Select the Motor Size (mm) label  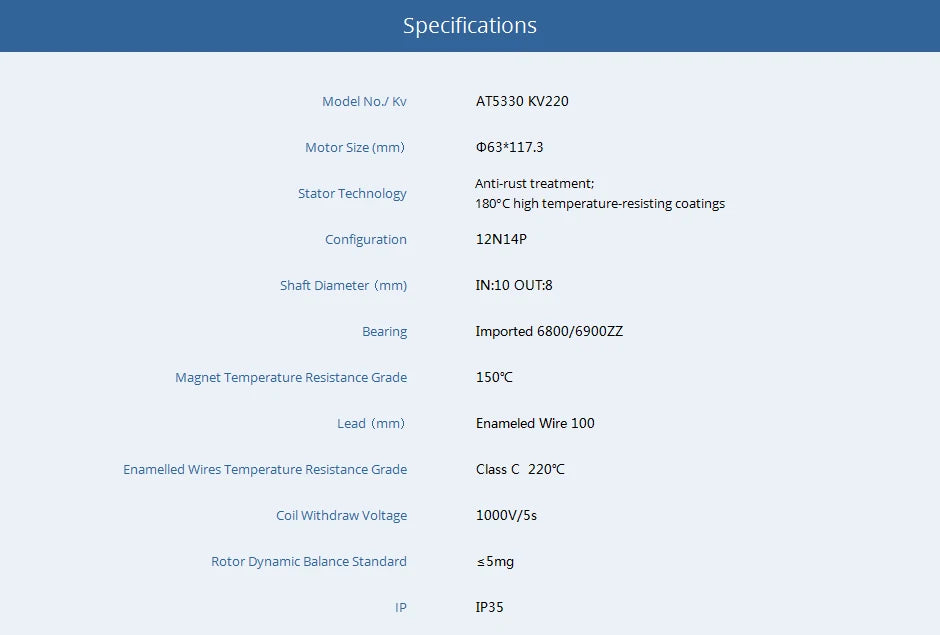(355, 147)
